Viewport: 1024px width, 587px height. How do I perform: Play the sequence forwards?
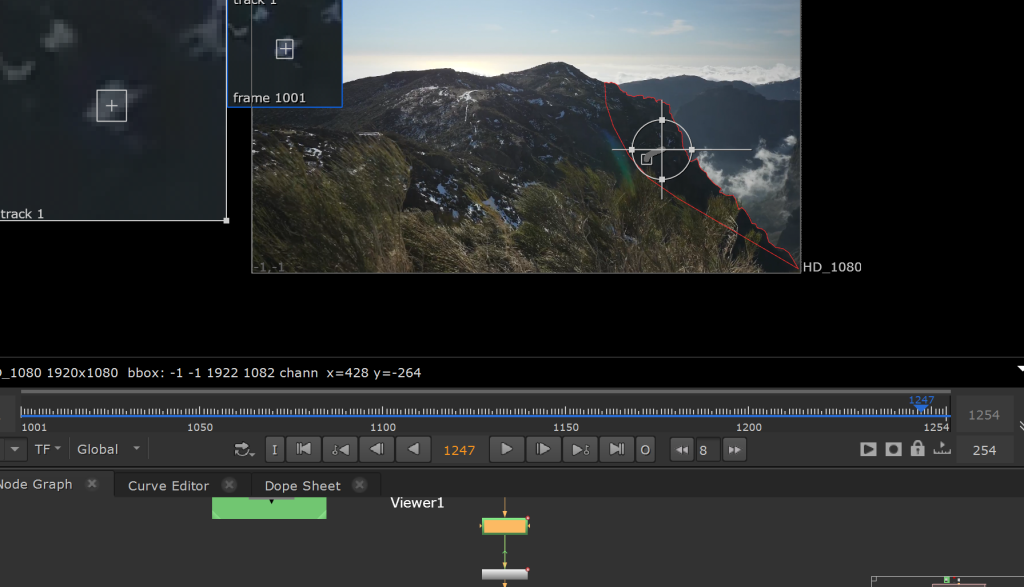click(506, 450)
